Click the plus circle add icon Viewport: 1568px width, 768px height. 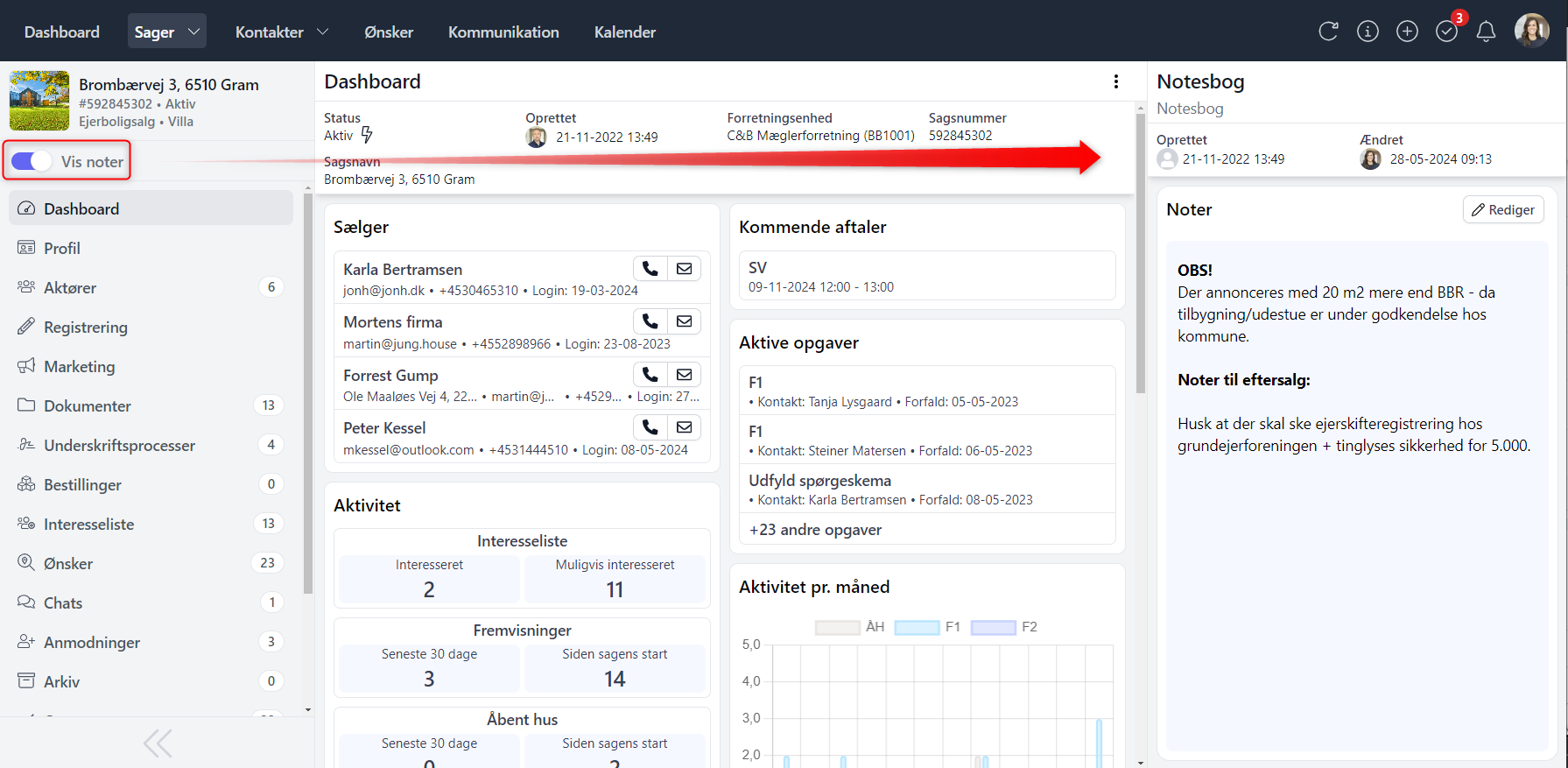(x=1407, y=32)
